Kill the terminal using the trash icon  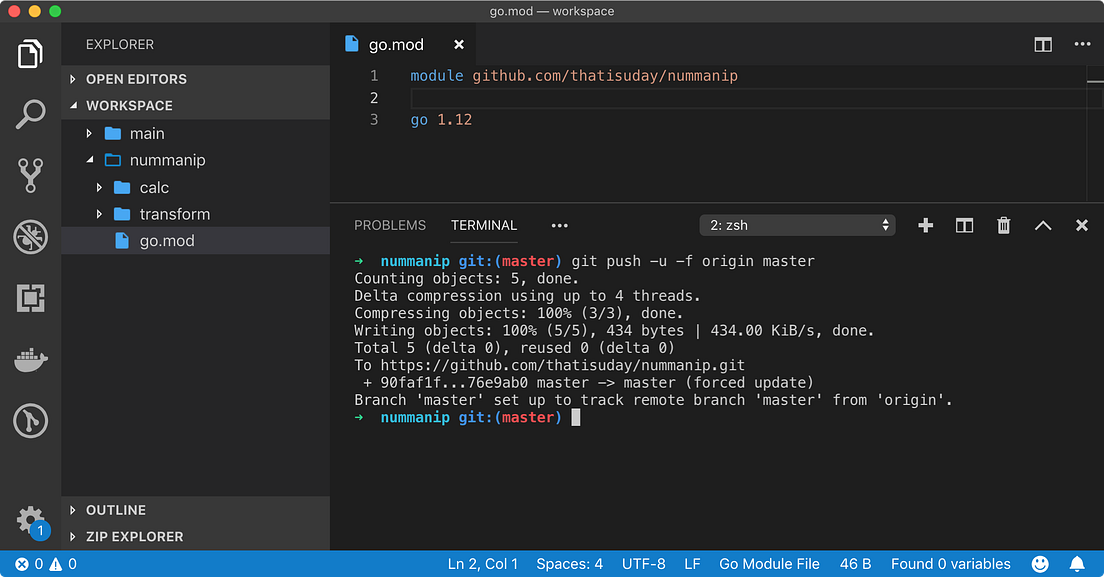coord(1003,225)
